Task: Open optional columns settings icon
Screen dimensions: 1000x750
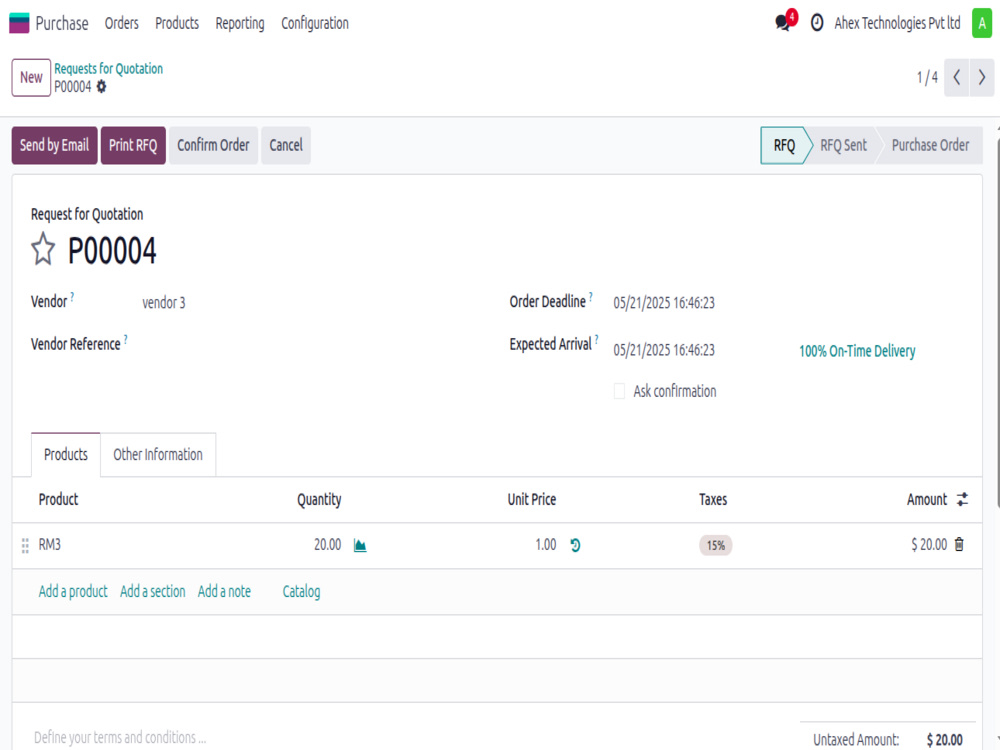Action: pos(962,499)
